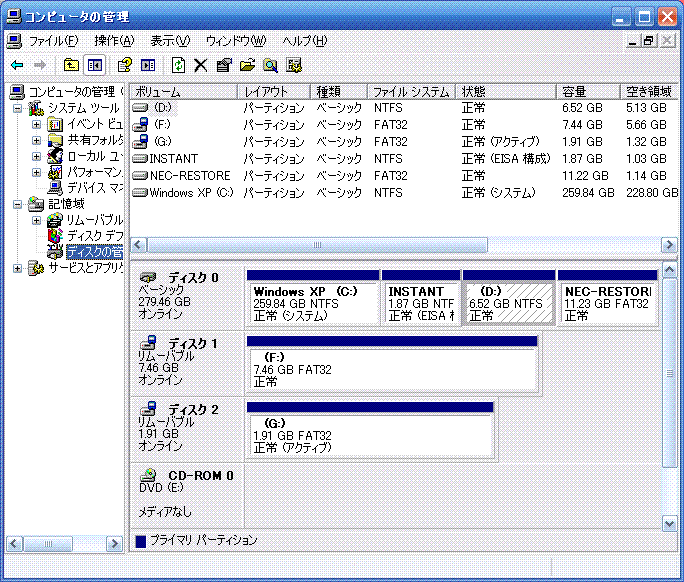Image resolution: width=684 pixels, height=582 pixels.
Task: Click the Disk 0 drive icon
Action: (x=148, y=277)
